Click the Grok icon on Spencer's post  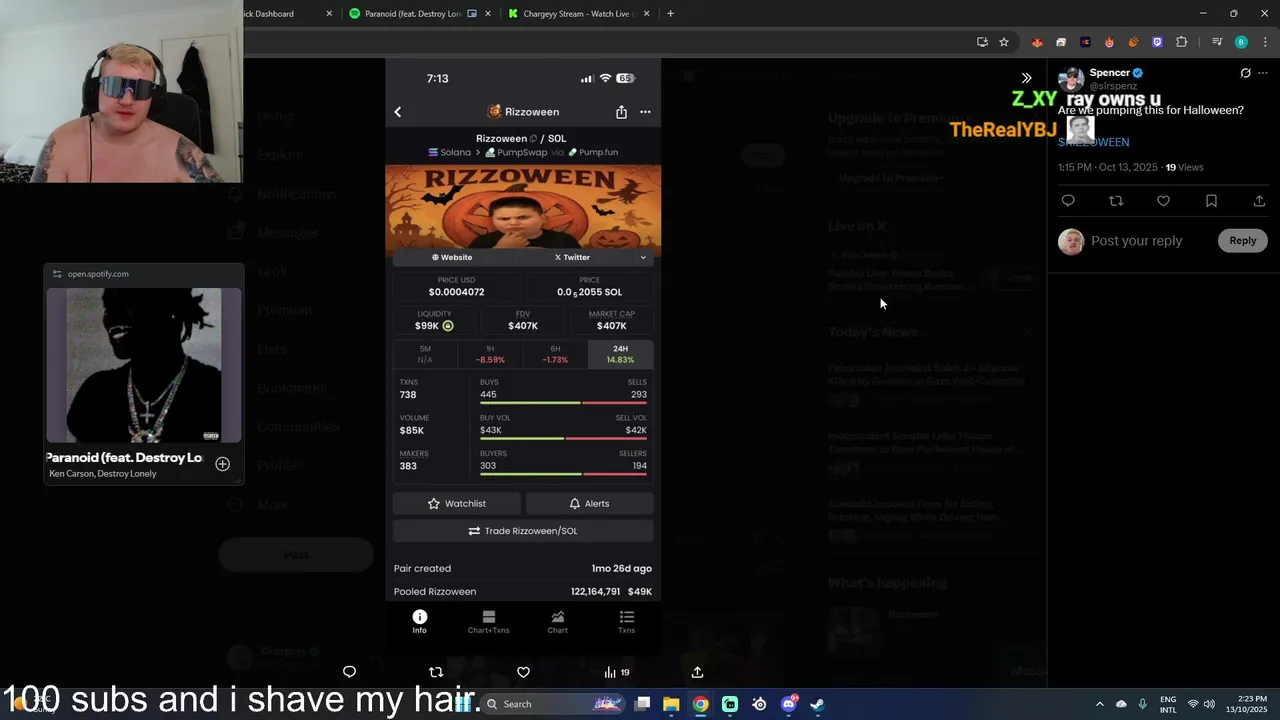1245,73
